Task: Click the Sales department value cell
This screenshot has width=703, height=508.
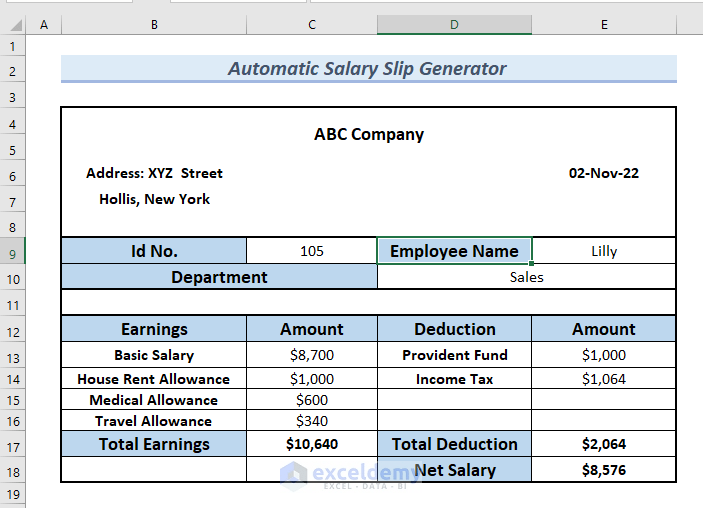Action: click(x=526, y=277)
